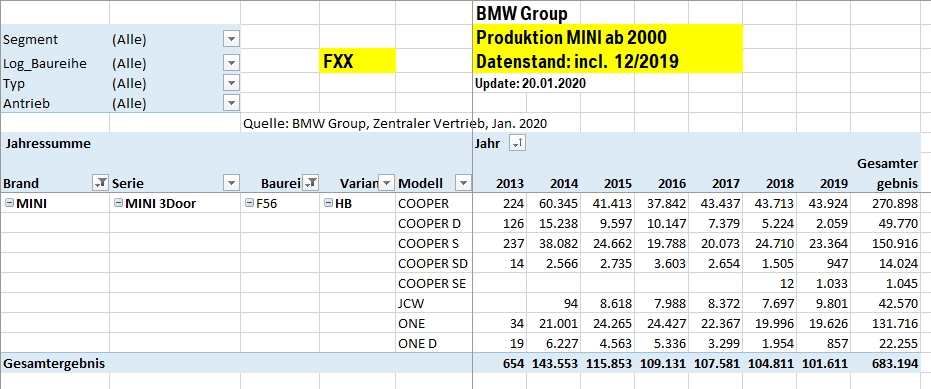Open the Baureihe column filter icon
Screen dimensions: 931x389
click(311, 183)
